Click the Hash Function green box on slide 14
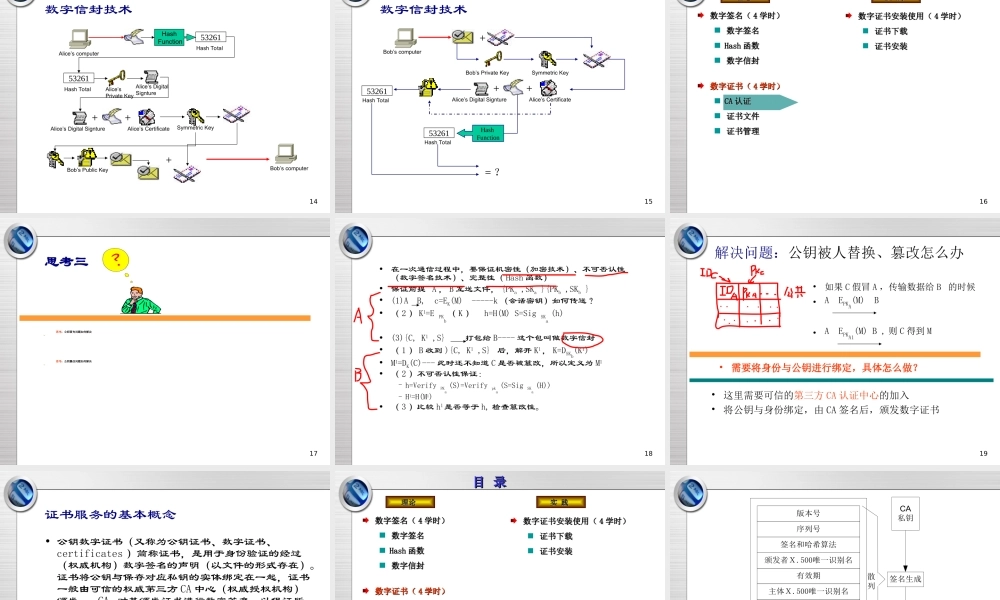This screenshot has width=1000, height=600. (x=169, y=36)
